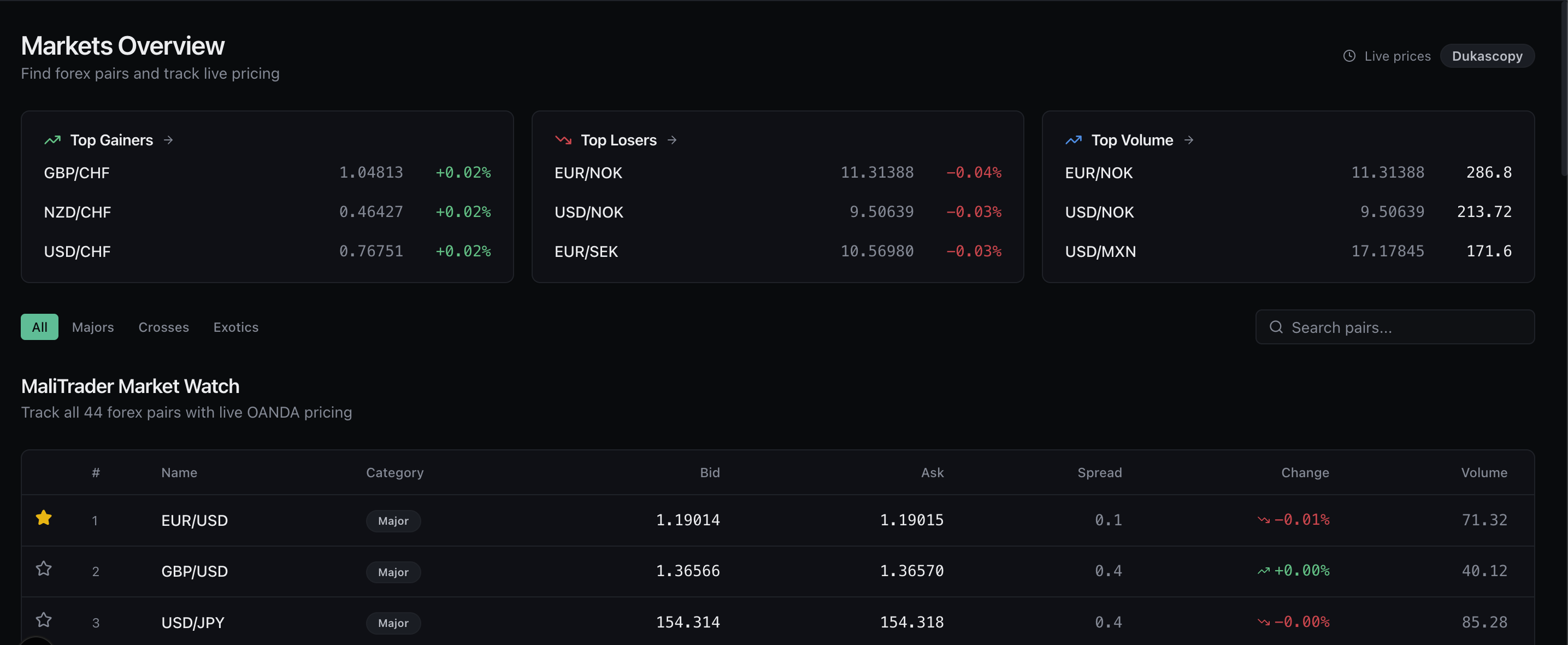Select the Crosses category filter
The height and width of the screenshot is (645, 1568).
click(x=163, y=326)
